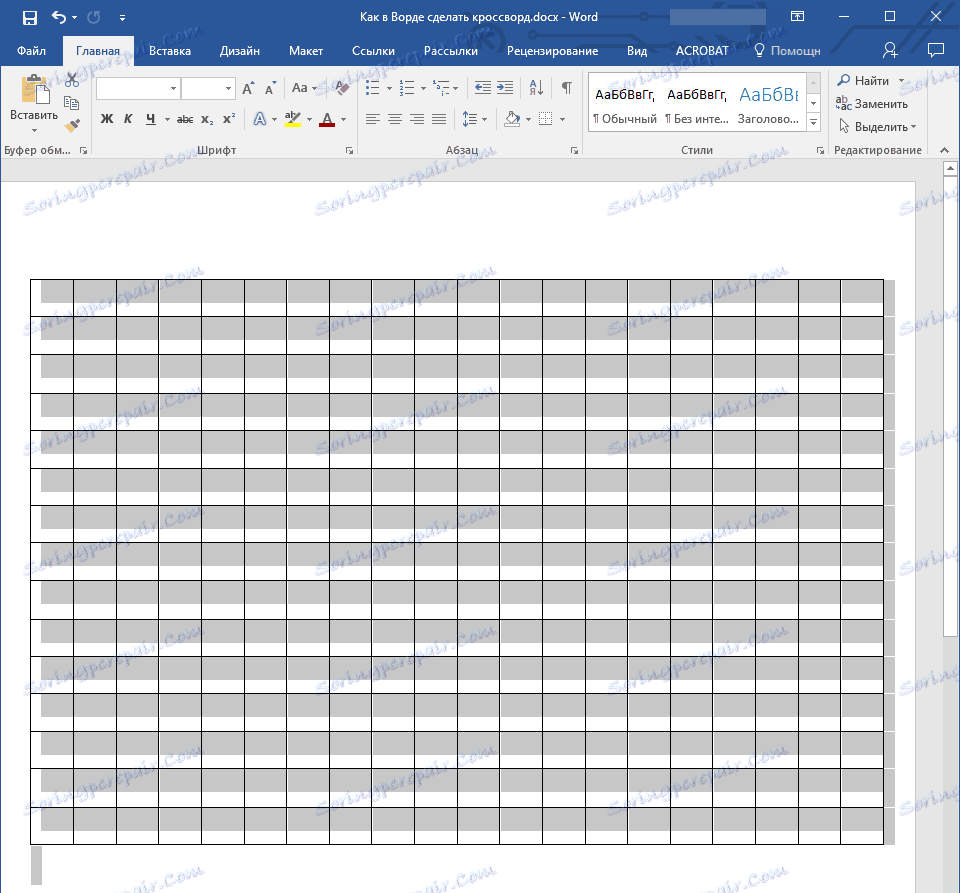Screen dimensions: 960x893
Task: Clear all formatting with eraser icon
Action: point(340,88)
